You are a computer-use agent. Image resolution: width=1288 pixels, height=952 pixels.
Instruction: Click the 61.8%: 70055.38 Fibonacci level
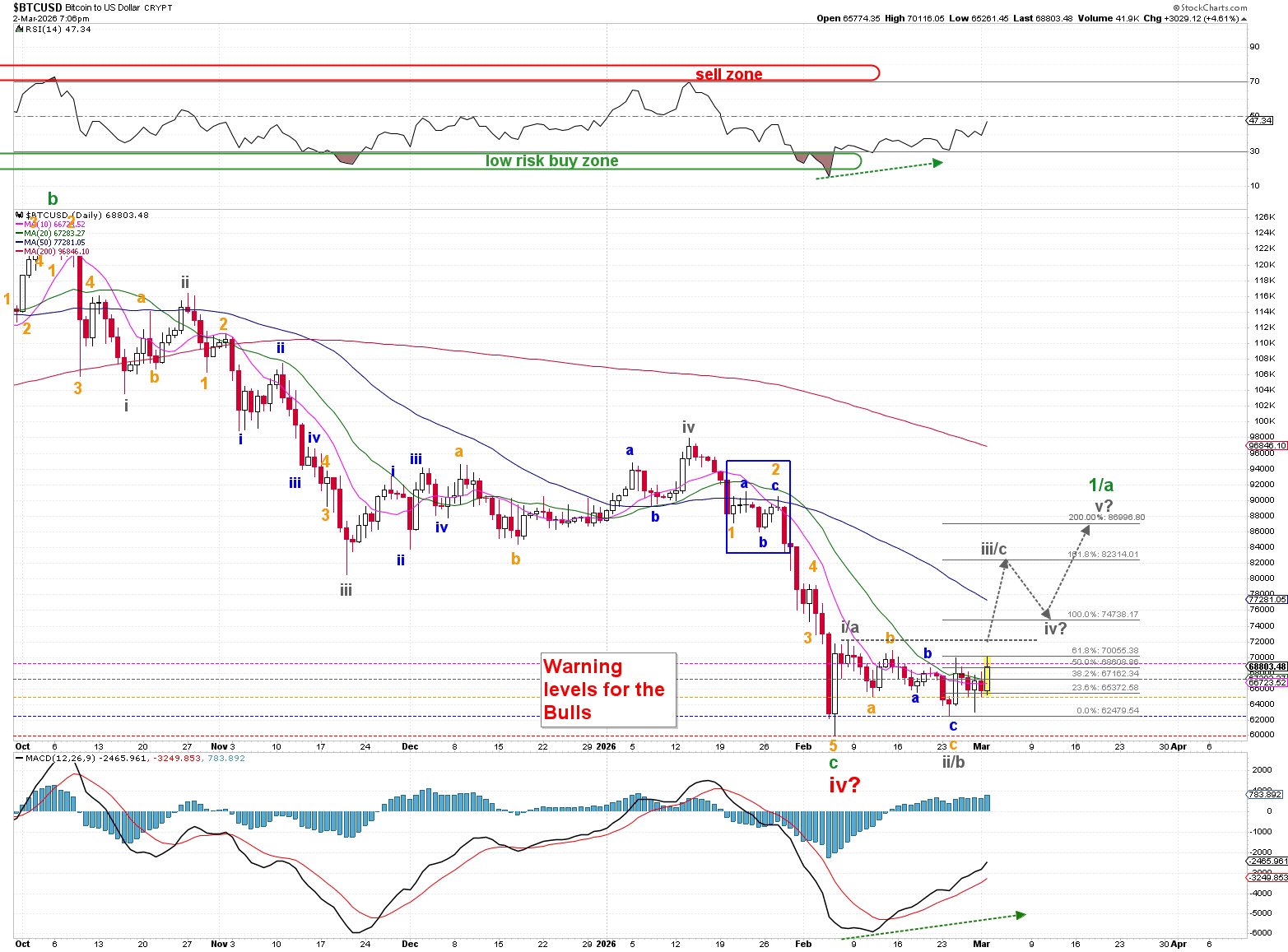click(x=1104, y=651)
